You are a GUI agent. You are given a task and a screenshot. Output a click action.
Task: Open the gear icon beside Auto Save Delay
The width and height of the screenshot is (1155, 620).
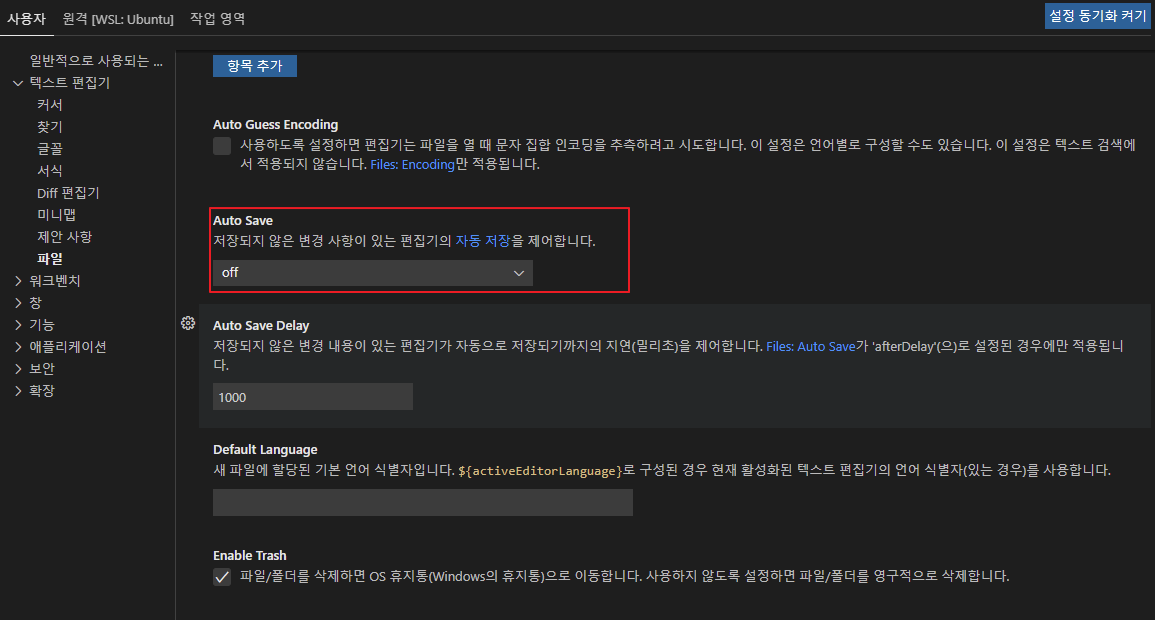(188, 323)
